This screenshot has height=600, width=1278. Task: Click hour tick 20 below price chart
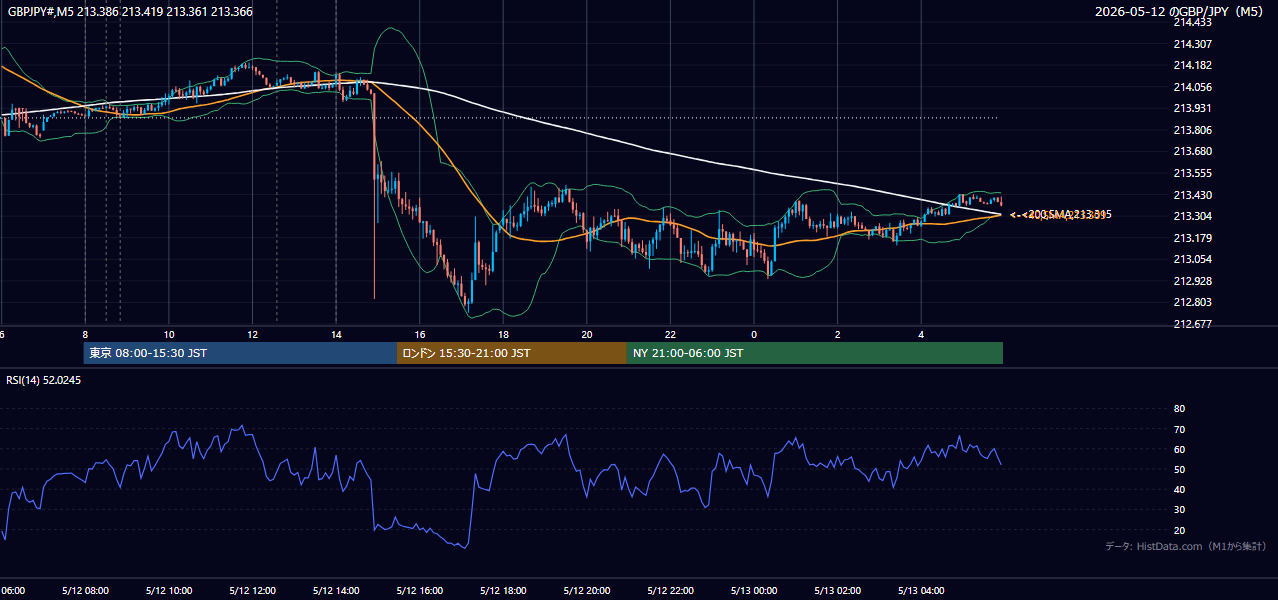pyautogui.click(x=587, y=334)
